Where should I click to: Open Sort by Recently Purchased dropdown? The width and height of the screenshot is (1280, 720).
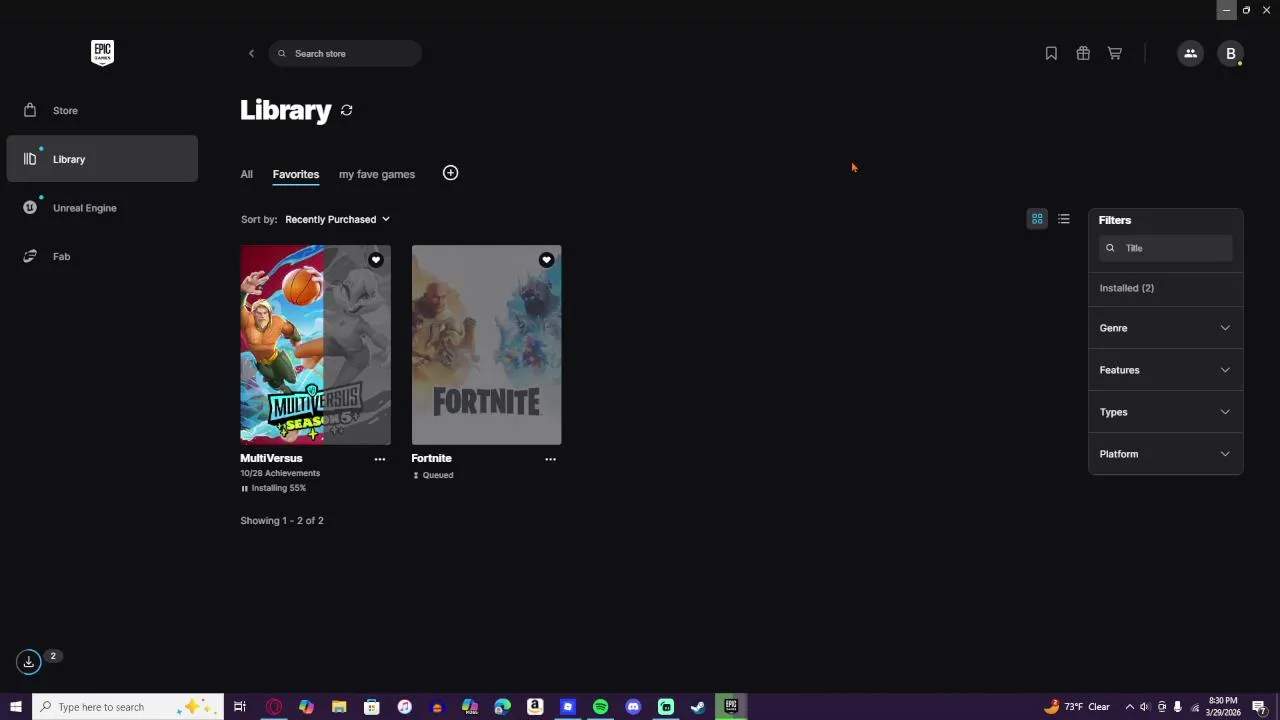337,219
